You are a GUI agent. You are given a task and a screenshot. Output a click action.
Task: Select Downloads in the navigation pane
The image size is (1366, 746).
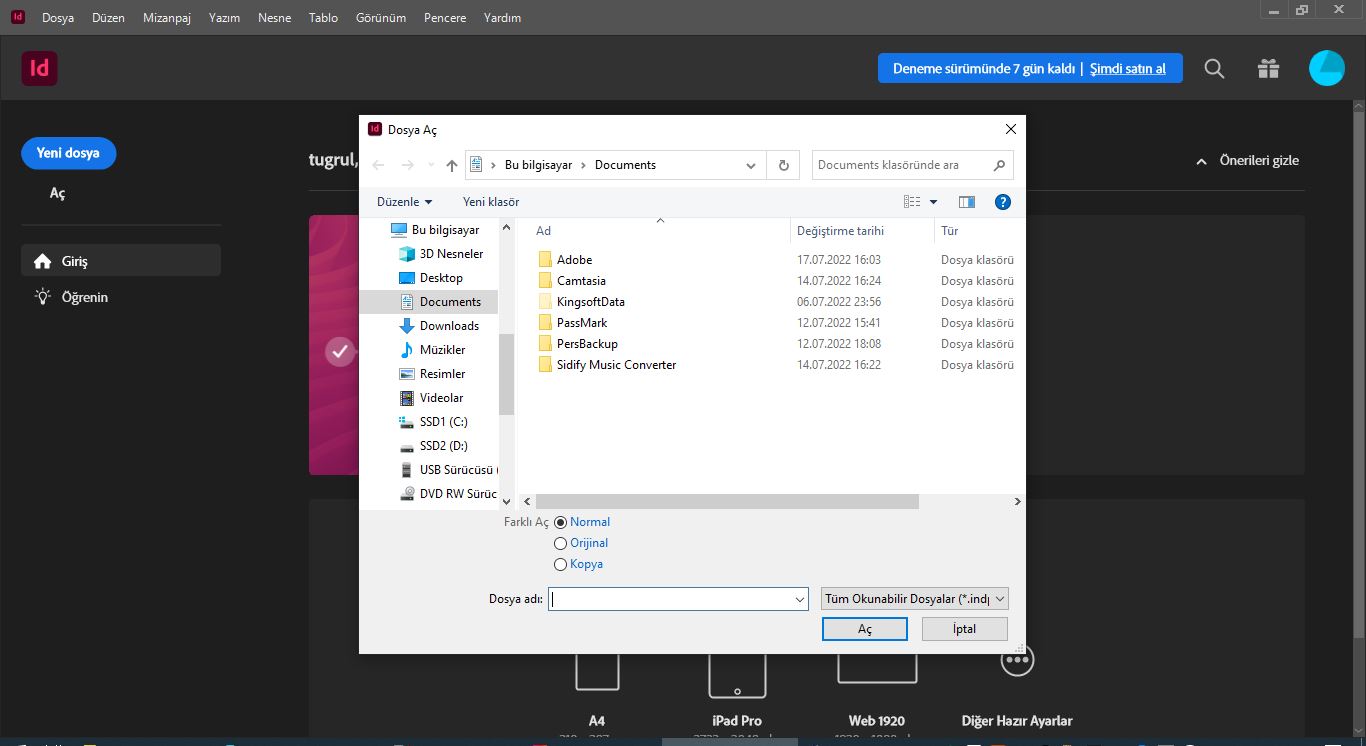click(x=439, y=326)
